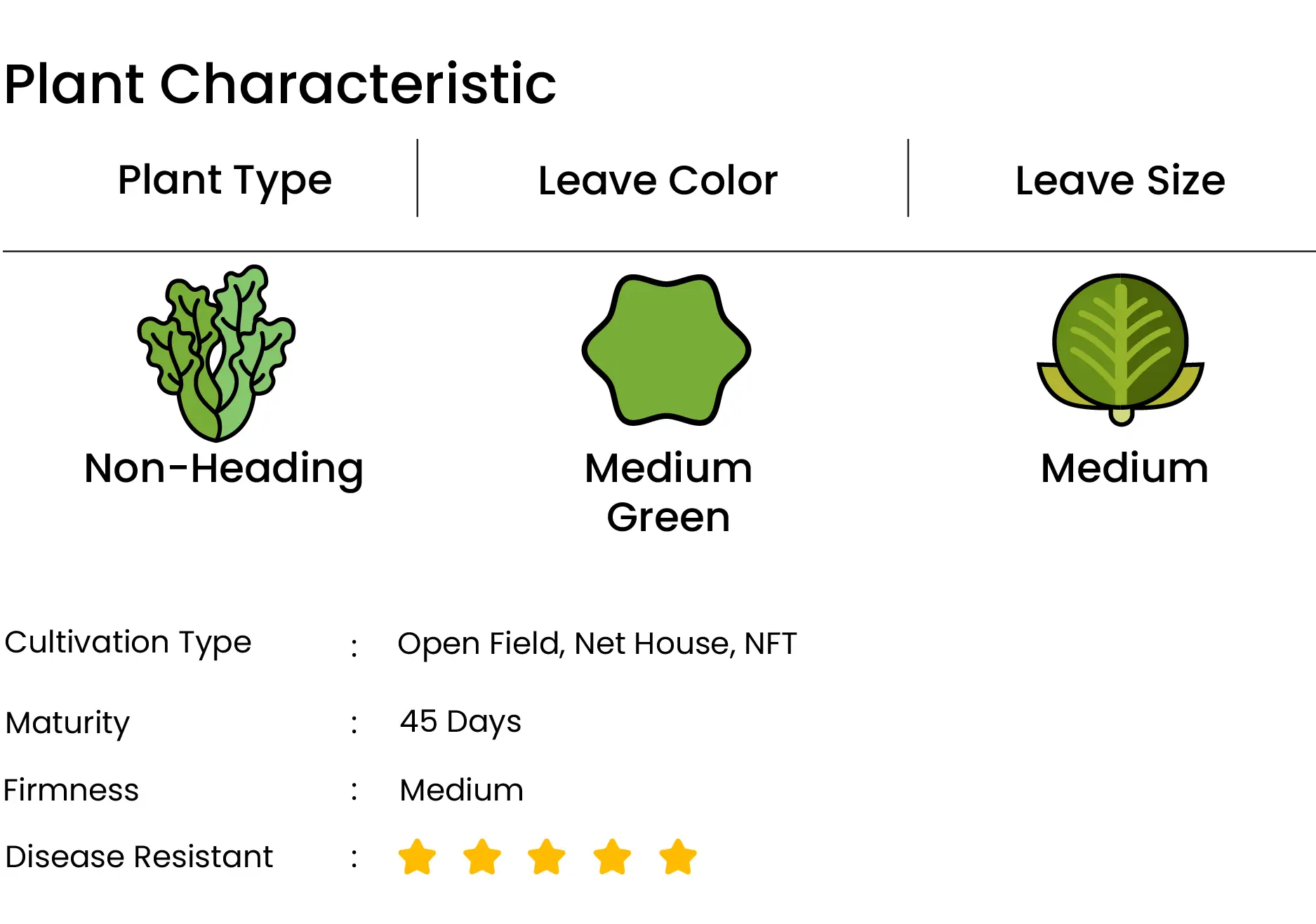Click the Medium Green label text
Screen dimensions: 1316x924
[668, 492]
